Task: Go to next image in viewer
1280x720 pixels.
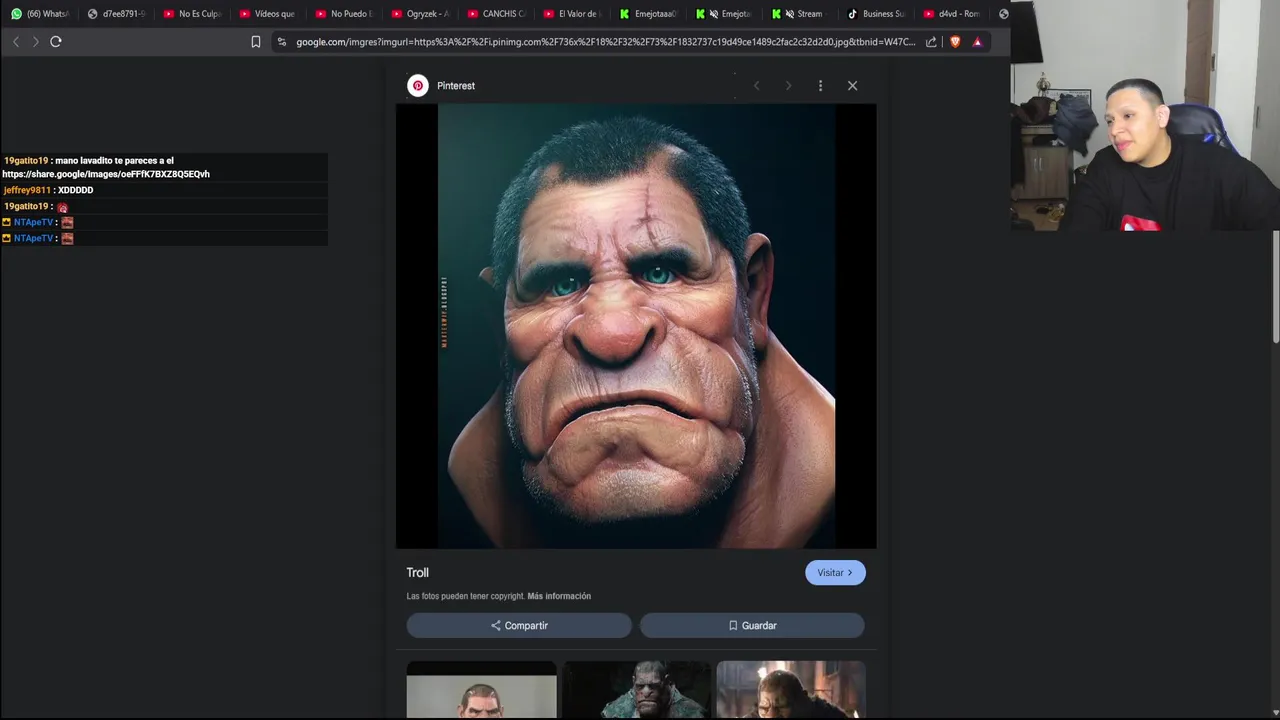Action: coord(788,86)
